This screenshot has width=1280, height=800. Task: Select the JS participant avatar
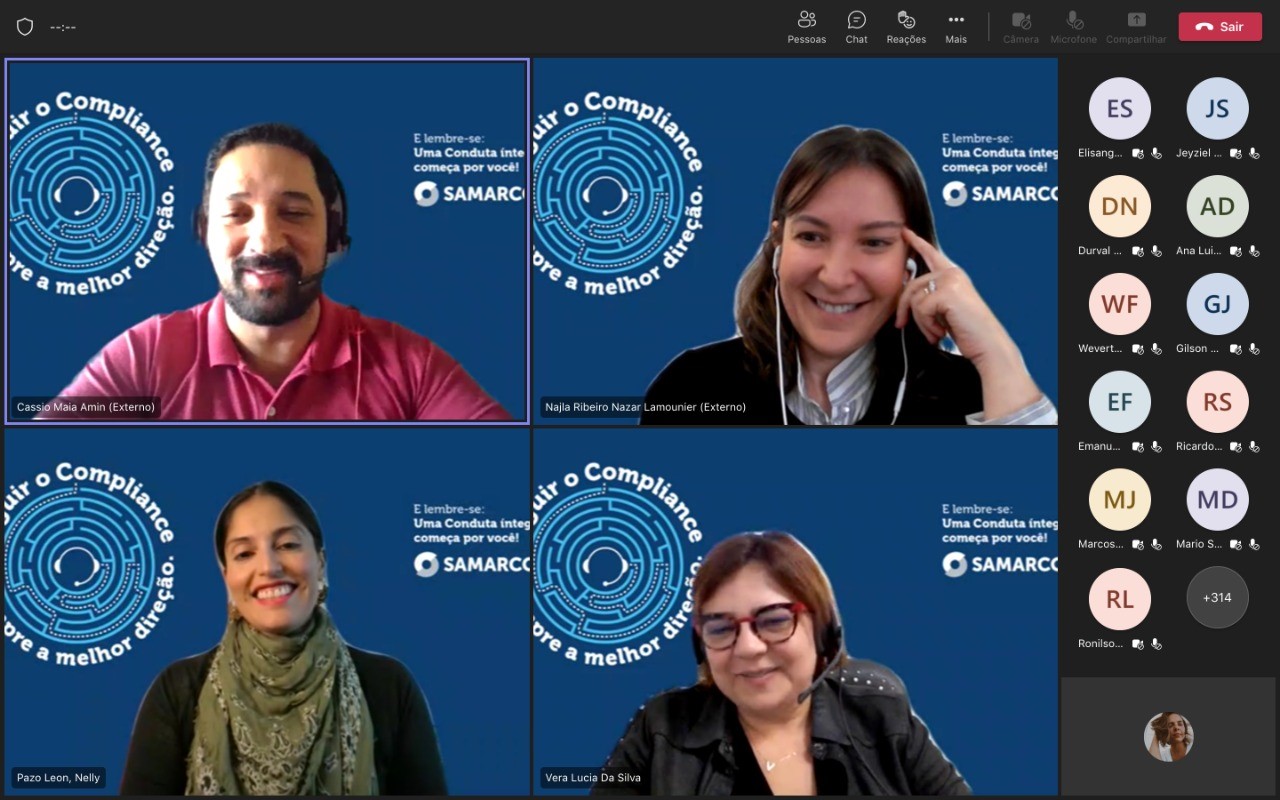click(x=1217, y=108)
